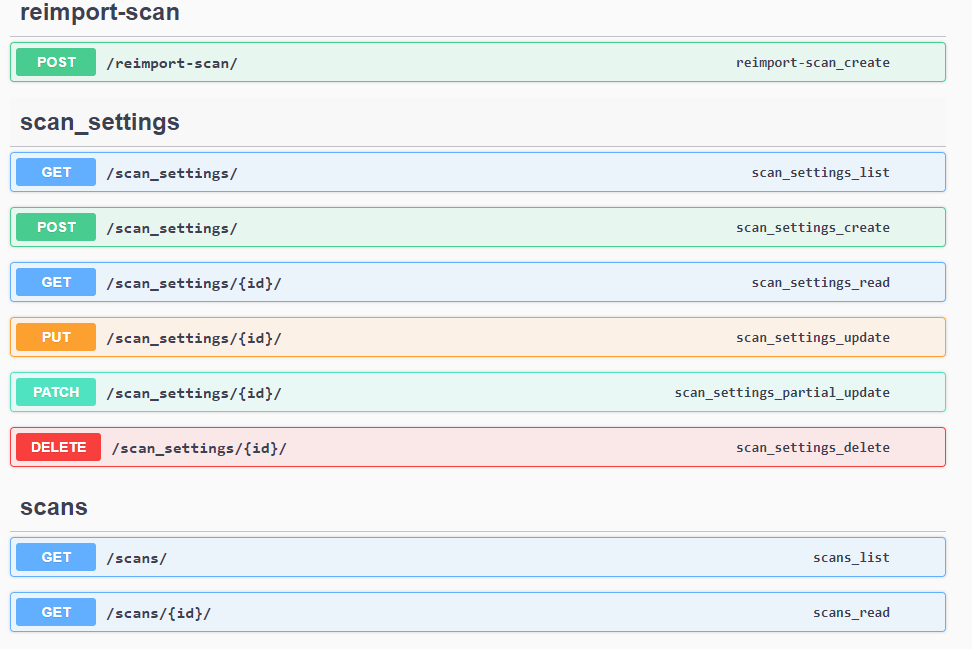
Task: Expand the DELETE /scan_settings/{id}/ endpoint path
Action: coord(199,448)
